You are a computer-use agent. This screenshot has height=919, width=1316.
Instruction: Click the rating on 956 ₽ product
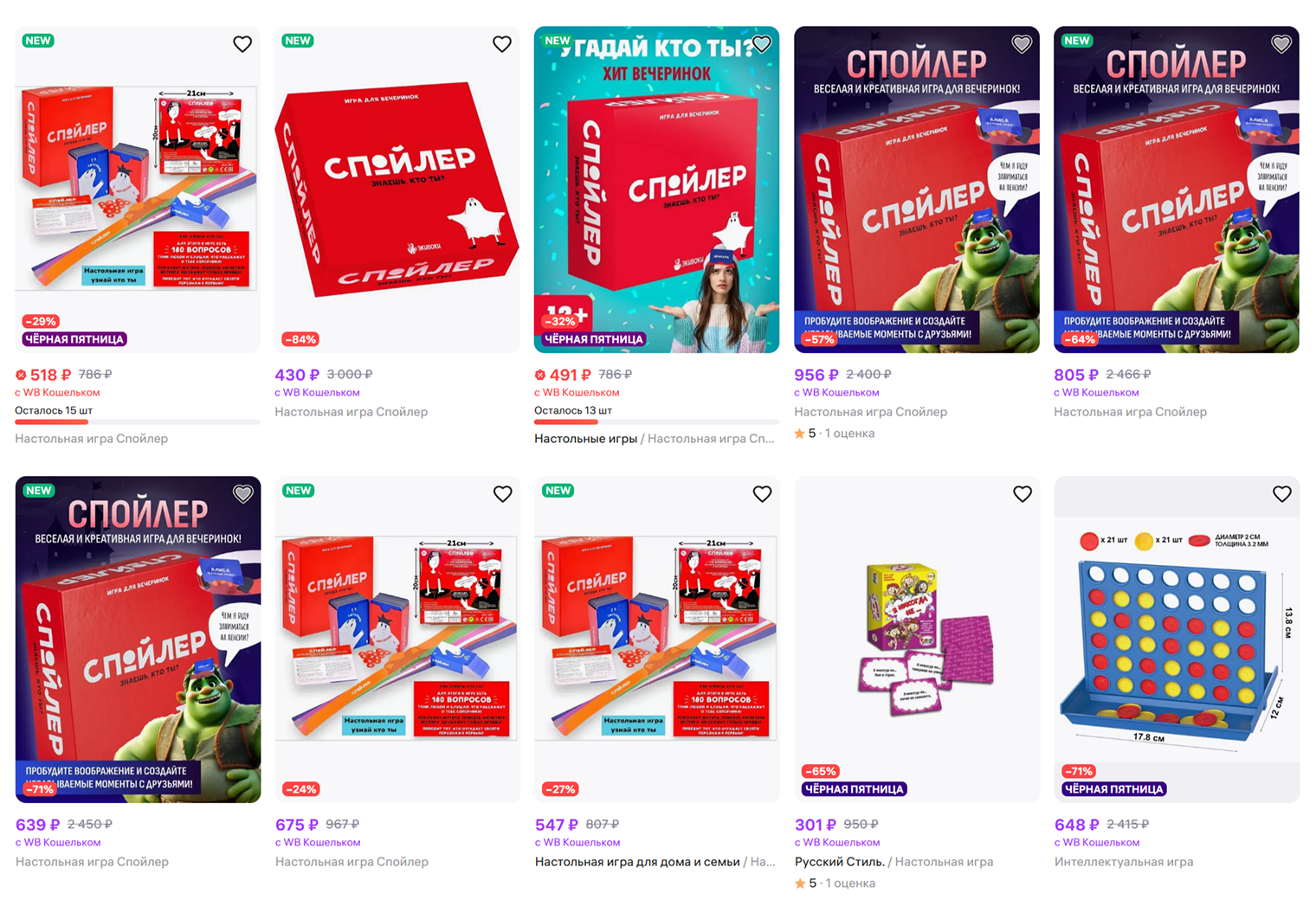click(x=835, y=434)
